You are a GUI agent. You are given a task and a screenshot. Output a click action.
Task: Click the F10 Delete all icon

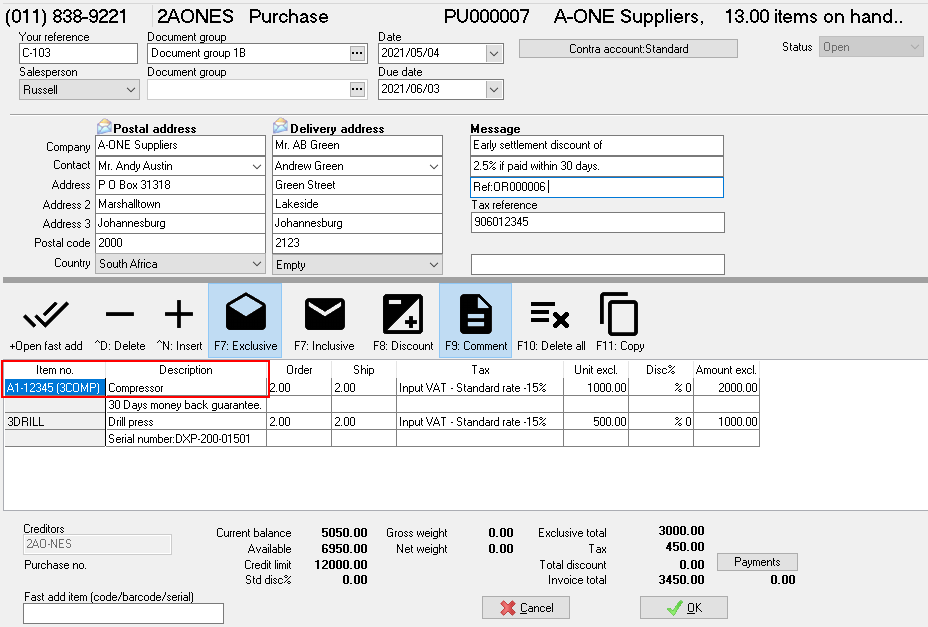coord(551,316)
